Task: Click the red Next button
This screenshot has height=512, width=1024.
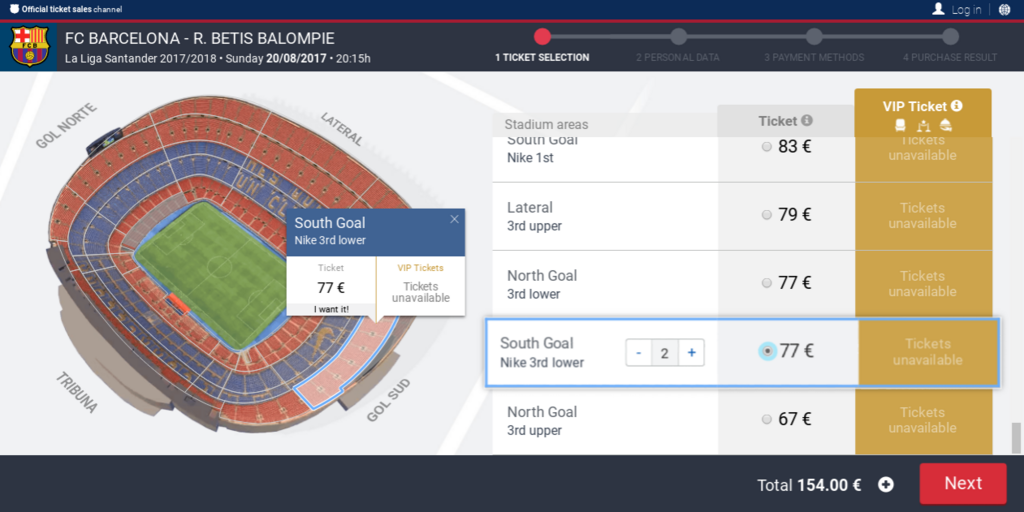Action: [x=963, y=483]
